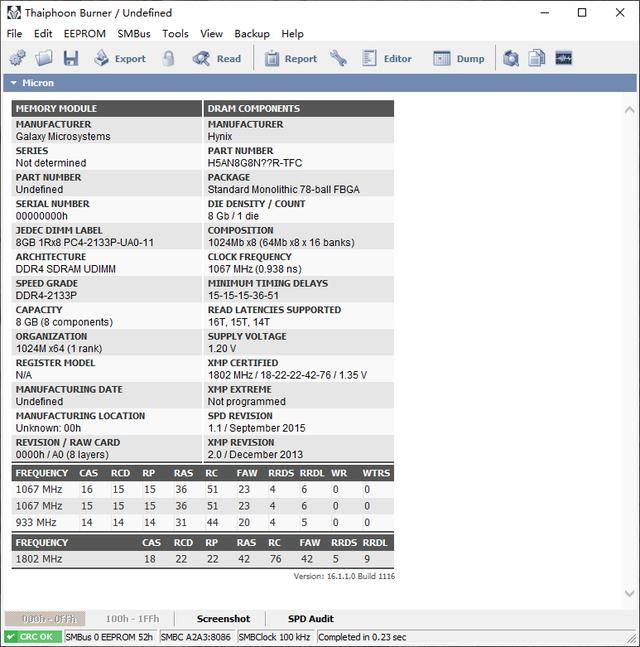Click the scrollbar down arrow

click(x=630, y=593)
